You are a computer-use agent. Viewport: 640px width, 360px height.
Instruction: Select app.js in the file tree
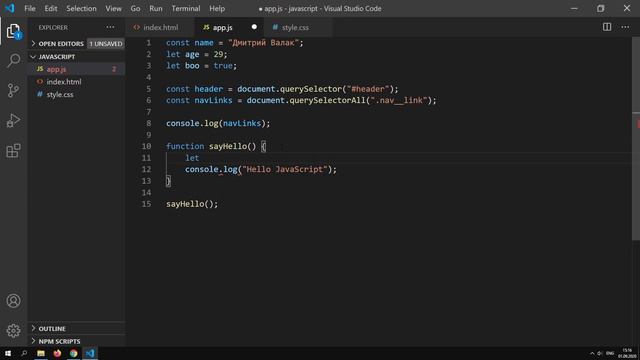tap(76, 69)
